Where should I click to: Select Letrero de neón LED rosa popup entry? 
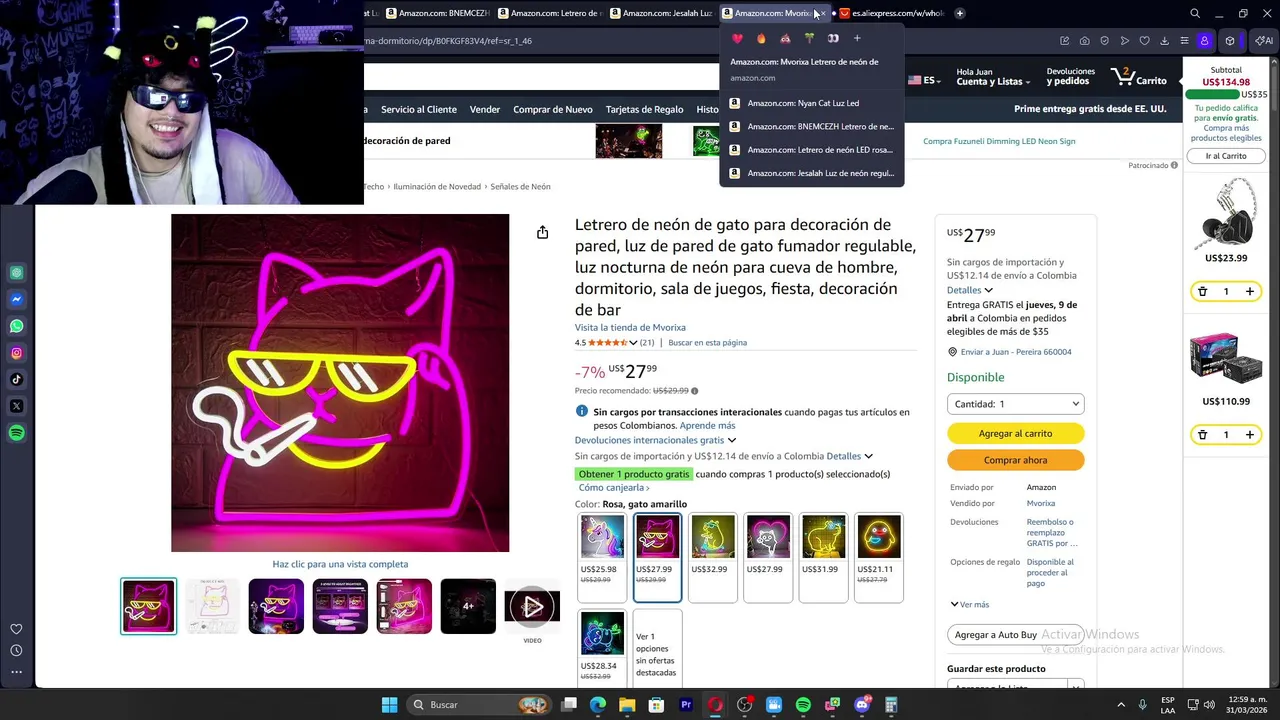pos(811,150)
